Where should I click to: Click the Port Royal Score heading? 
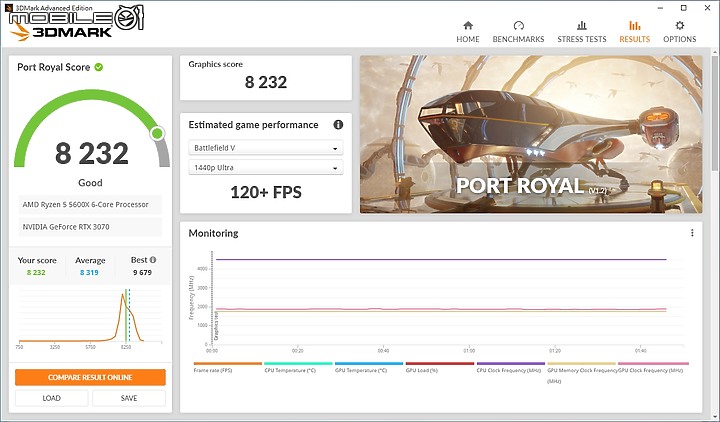point(53,67)
